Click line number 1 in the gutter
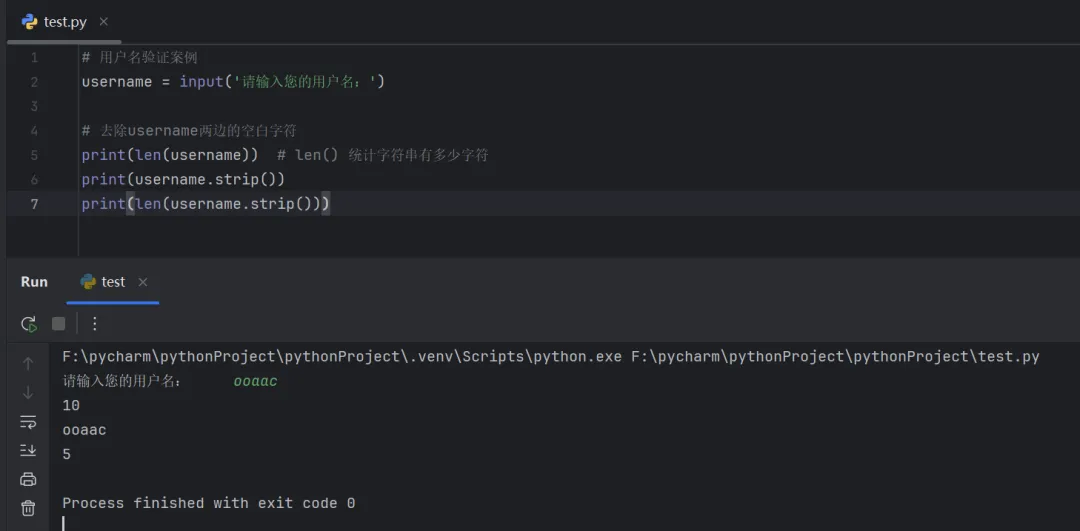Screen dimensions: 1080x531 34,58
